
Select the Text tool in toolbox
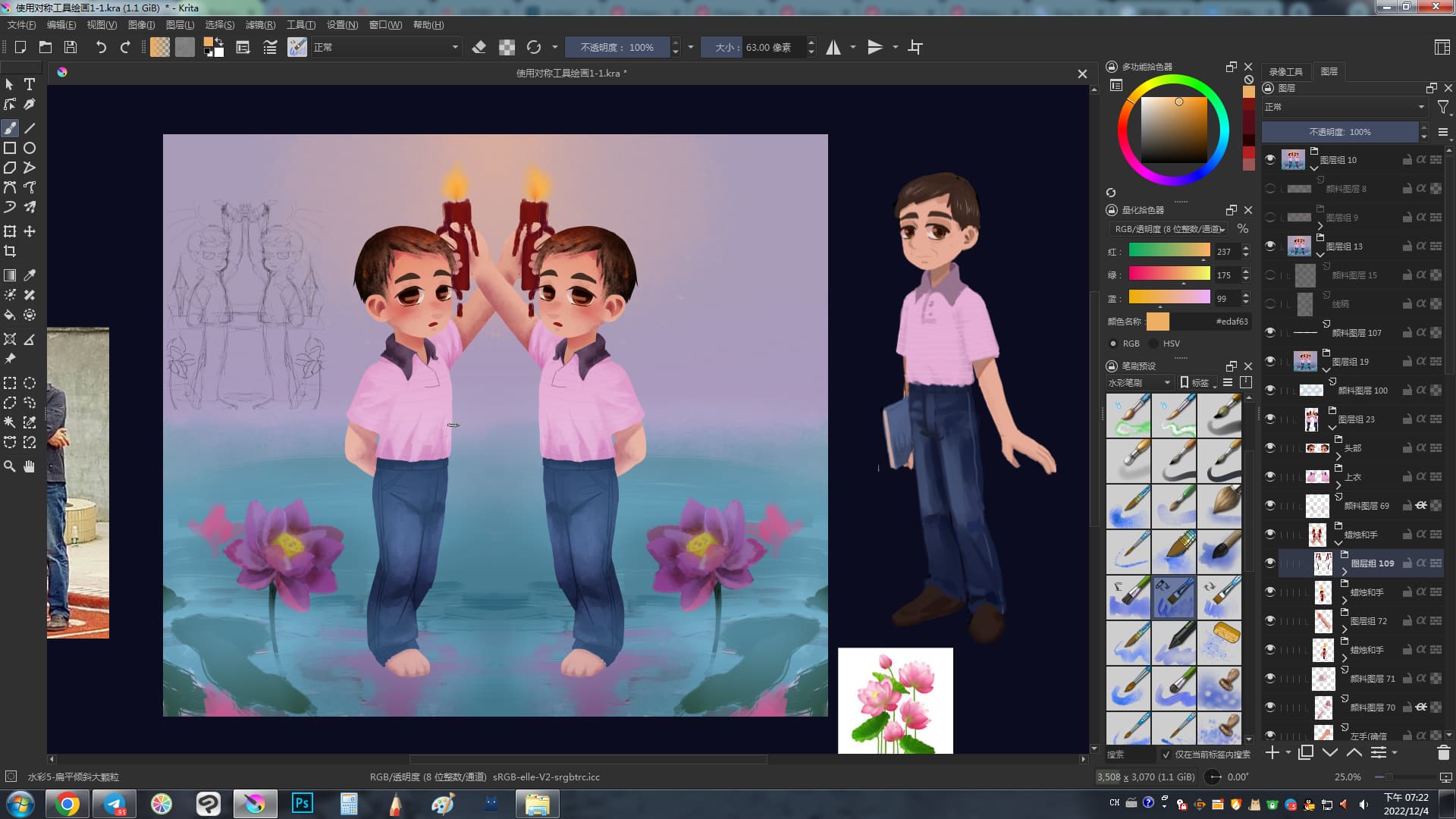point(30,84)
